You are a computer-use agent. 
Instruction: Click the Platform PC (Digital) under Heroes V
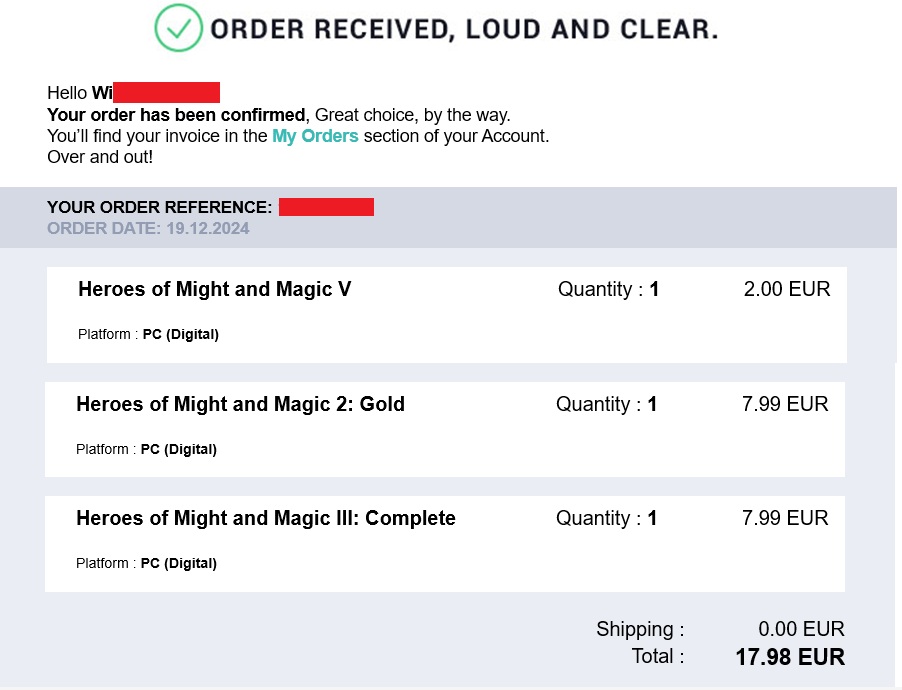(148, 334)
